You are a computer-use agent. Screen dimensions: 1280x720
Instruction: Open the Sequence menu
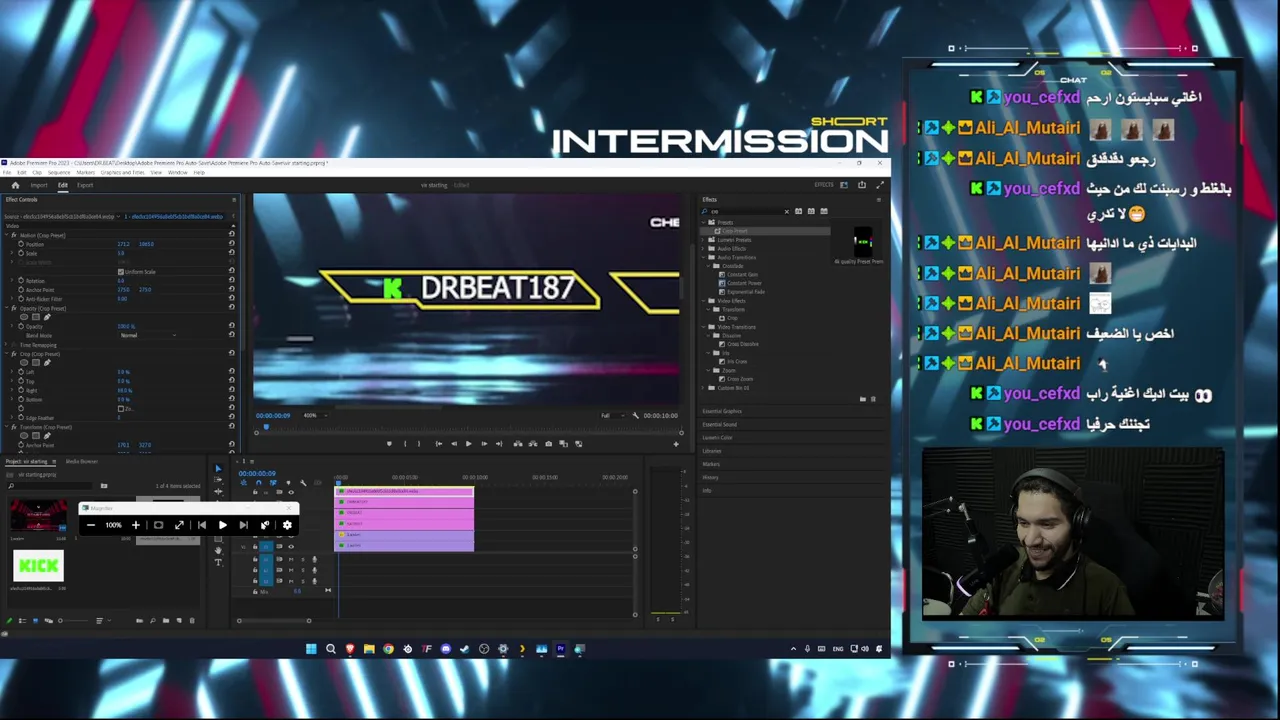[x=59, y=172]
